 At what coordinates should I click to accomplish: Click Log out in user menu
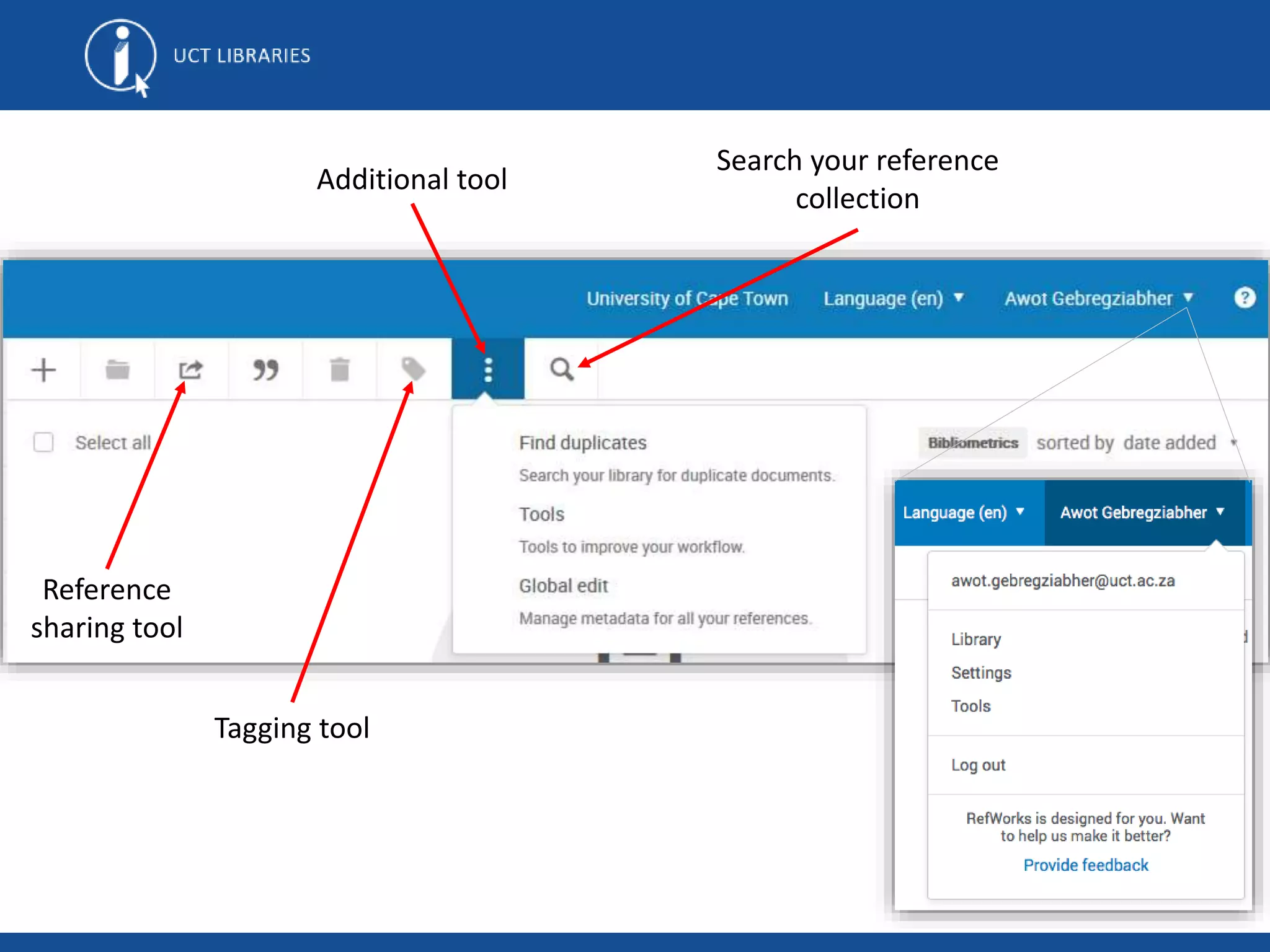click(x=978, y=765)
